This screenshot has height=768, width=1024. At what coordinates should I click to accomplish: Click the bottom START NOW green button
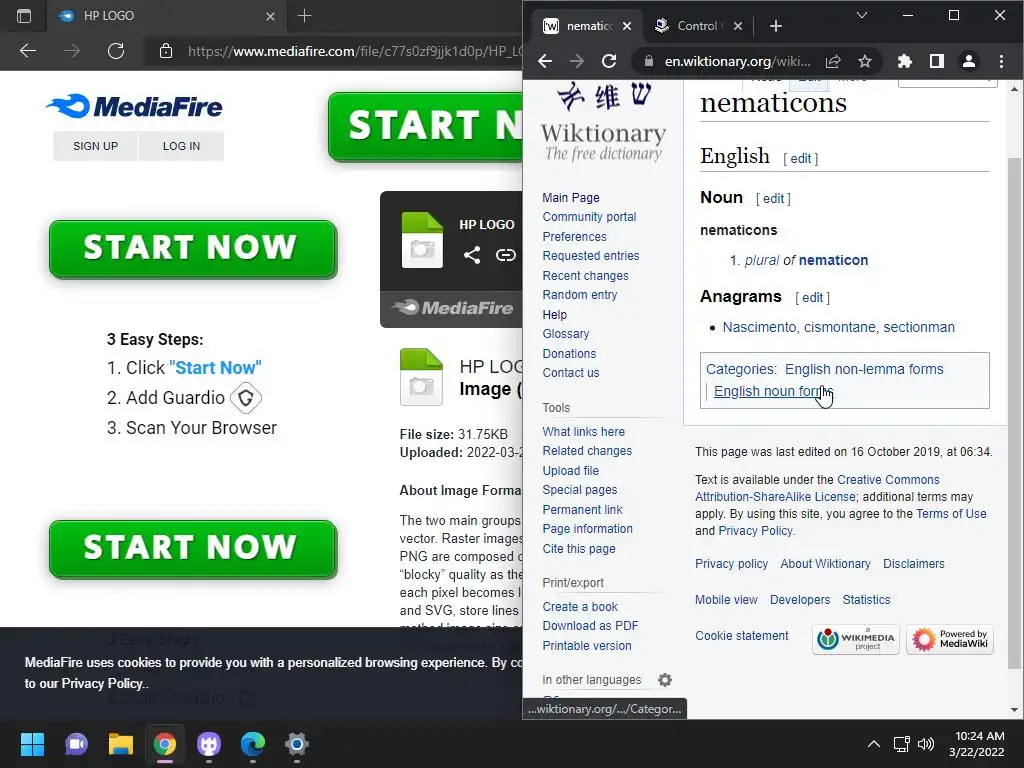pyautogui.click(x=193, y=549)
